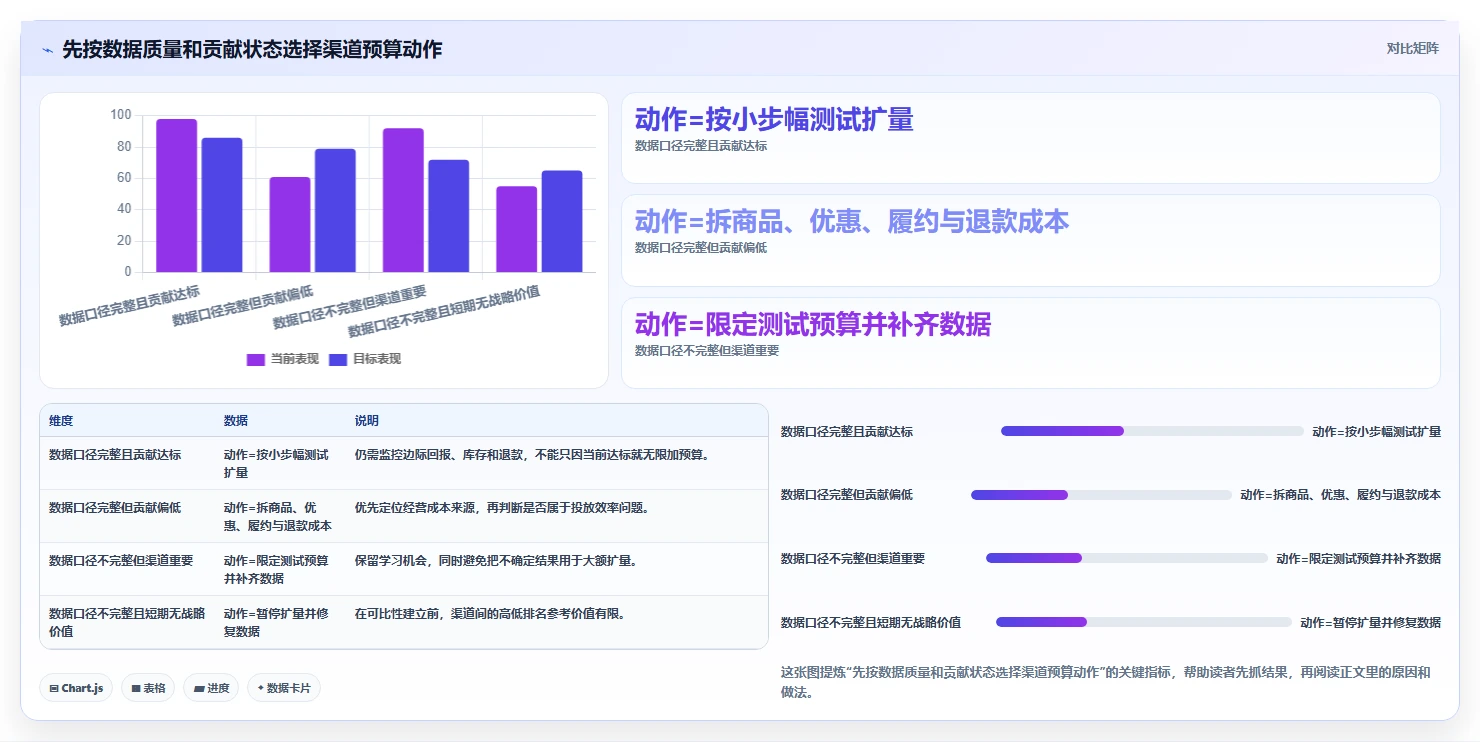Click the 表格 tag
The width and height of the screenshot is (1480, 742).
point(148,688)
